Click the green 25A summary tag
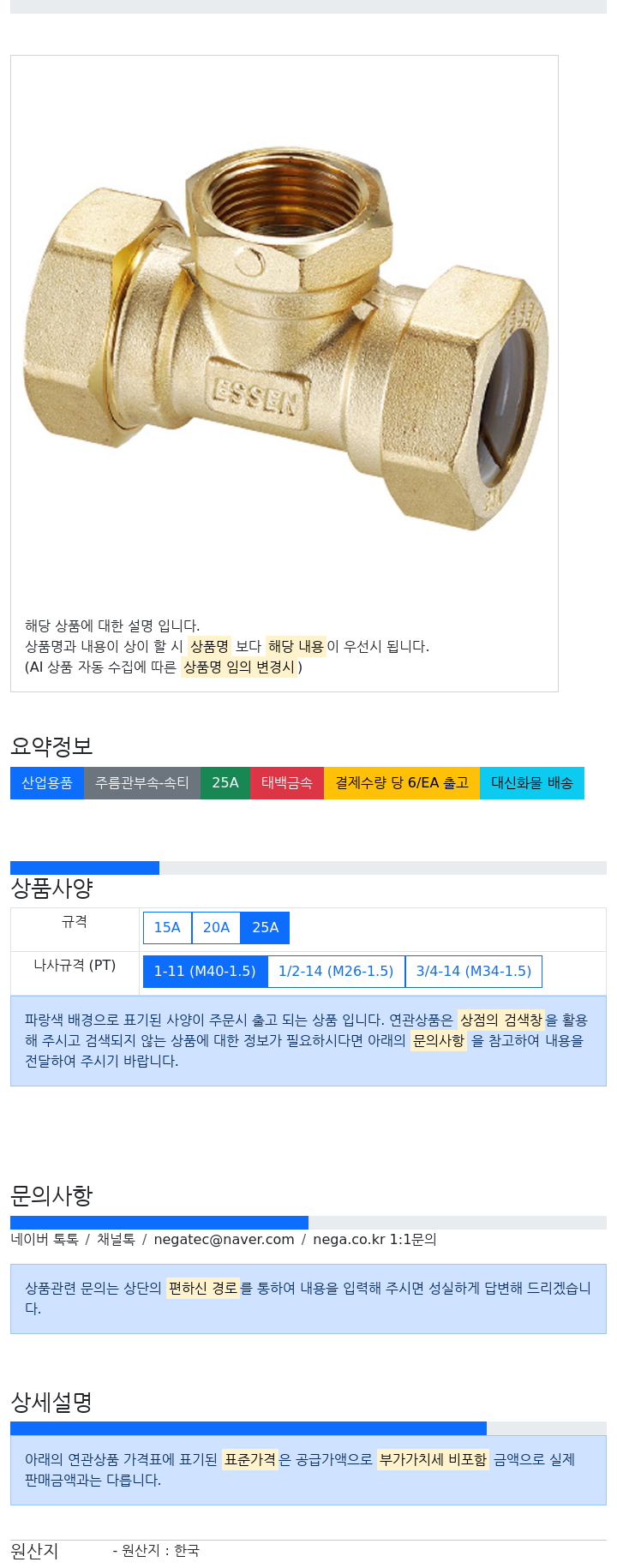The image size is (617, 1568). pyautogui.click(x=225, y=783)
